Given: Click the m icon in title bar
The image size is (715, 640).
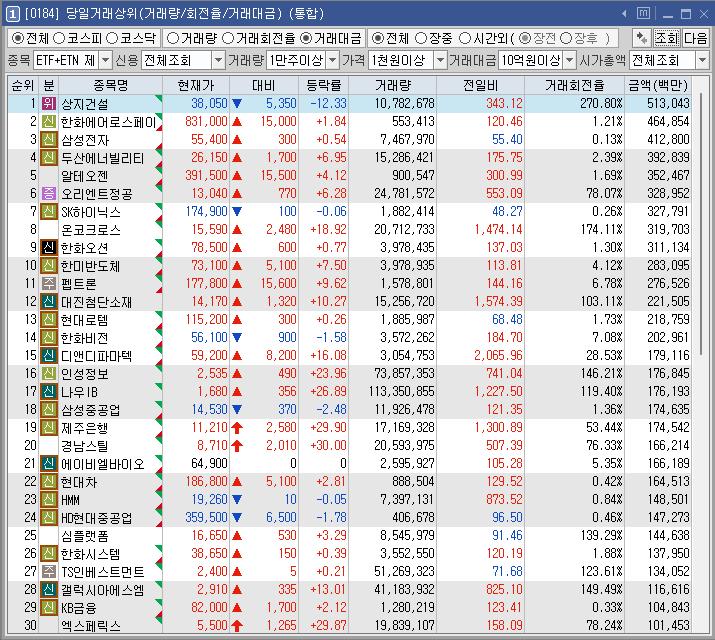Looking at the screenshot, I should [643, 14].
